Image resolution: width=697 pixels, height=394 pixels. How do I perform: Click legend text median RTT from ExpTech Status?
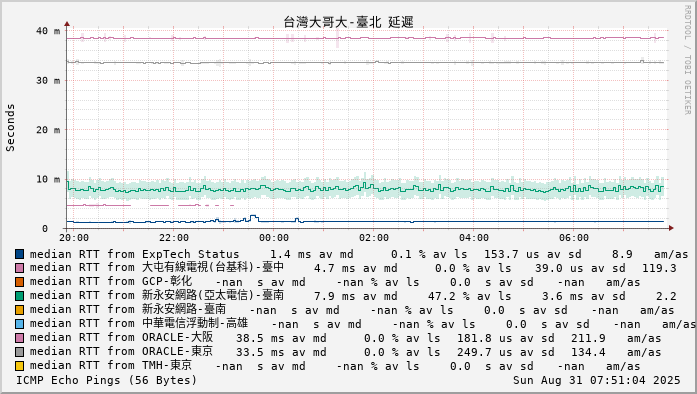[x=135, y=254]
